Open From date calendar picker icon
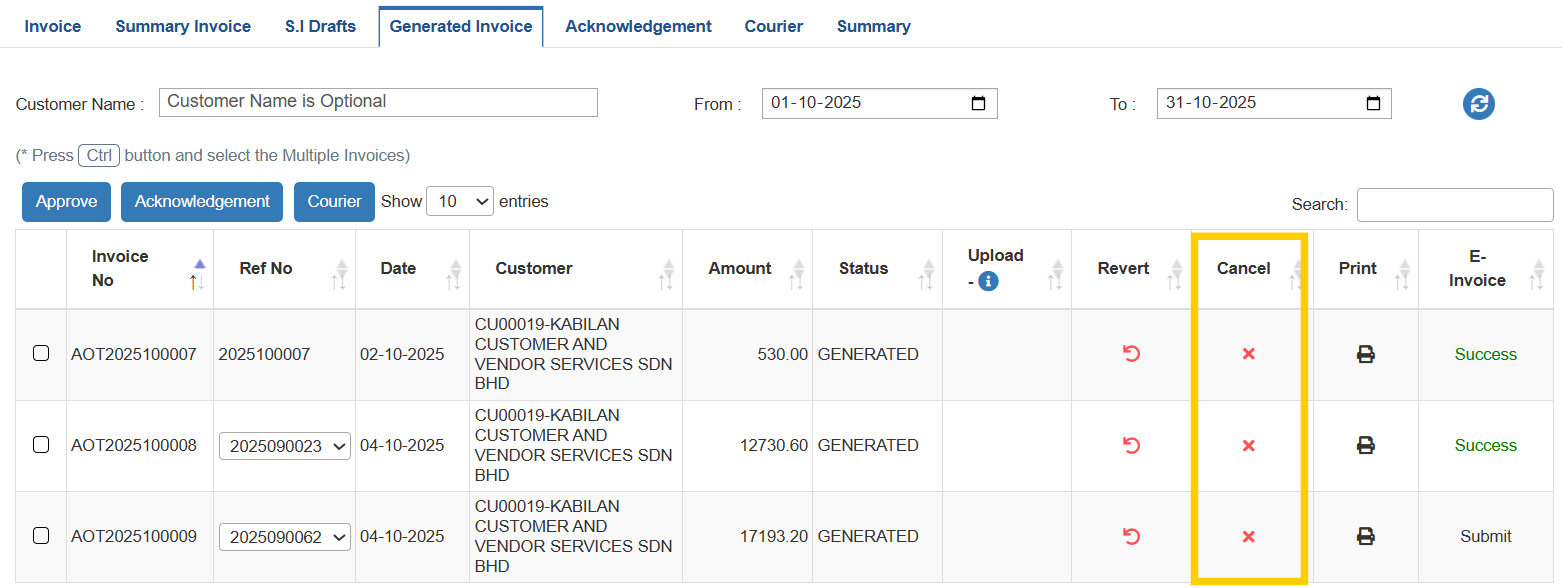Screen dimensions: 1562x588 click(x=978, y=103)
